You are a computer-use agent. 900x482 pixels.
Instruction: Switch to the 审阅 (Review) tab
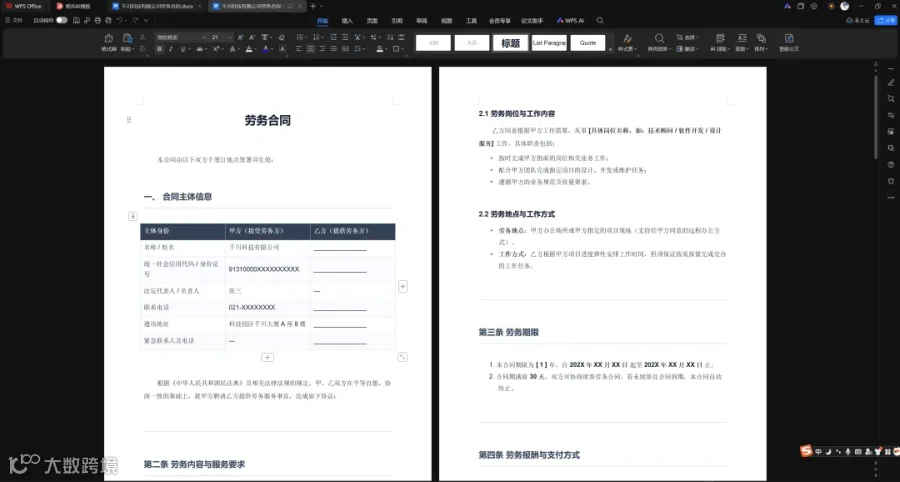point(422,21)
